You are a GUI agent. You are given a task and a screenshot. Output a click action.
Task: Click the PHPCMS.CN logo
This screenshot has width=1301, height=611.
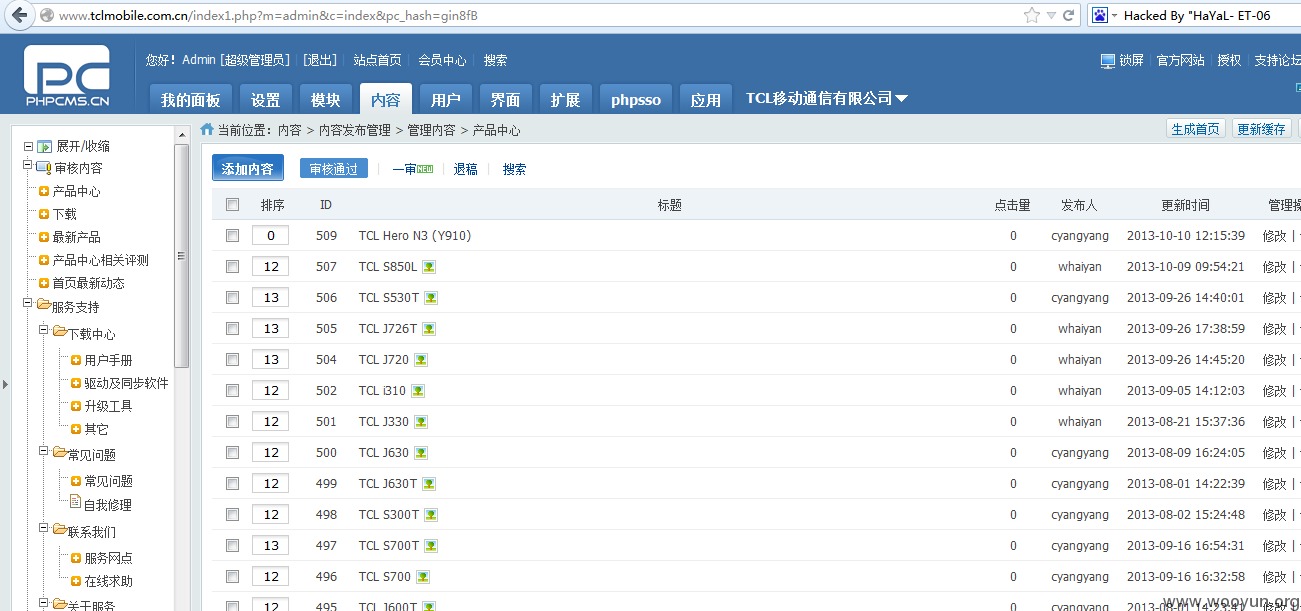(67, 77)
